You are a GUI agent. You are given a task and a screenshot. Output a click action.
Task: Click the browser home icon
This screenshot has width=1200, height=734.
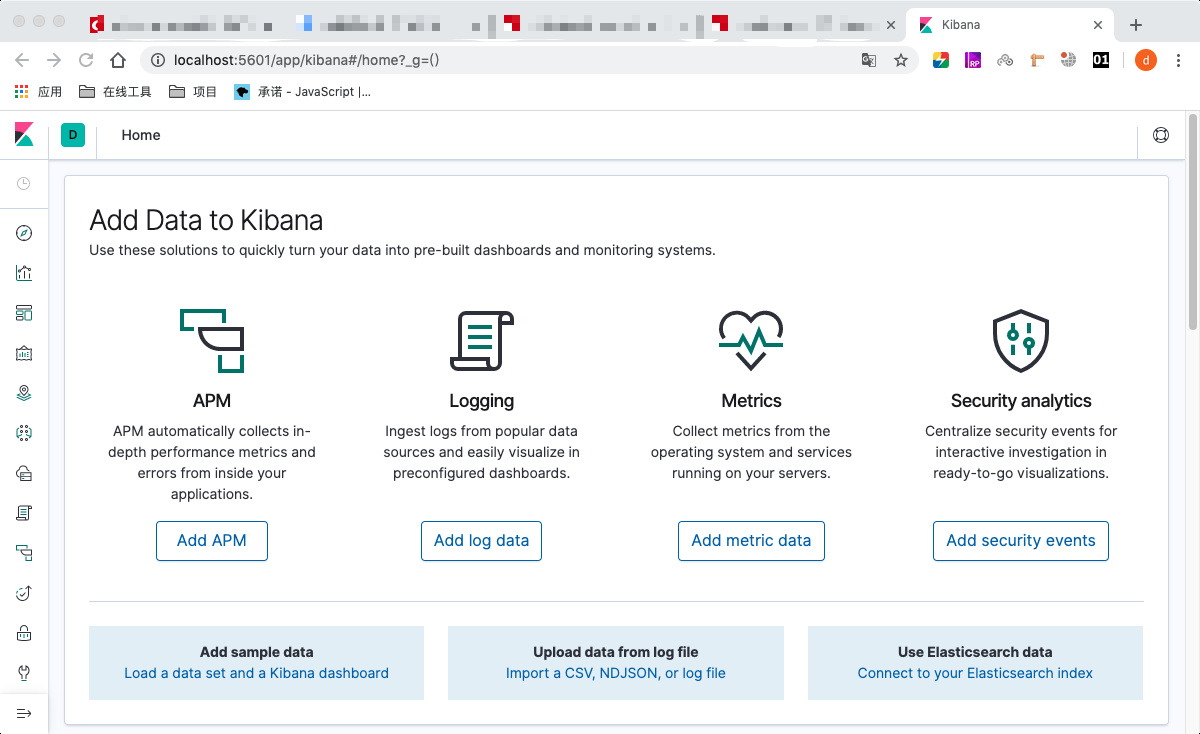point(118,60)
